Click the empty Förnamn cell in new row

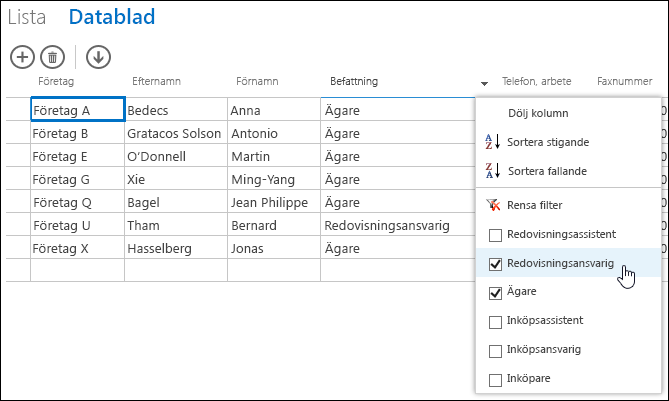[274, 270]
